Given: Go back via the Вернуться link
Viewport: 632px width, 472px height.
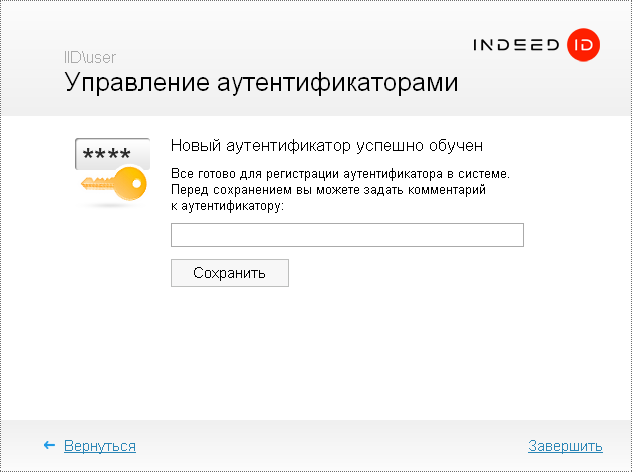Looking at the screenshot, I should pos(100,446).
